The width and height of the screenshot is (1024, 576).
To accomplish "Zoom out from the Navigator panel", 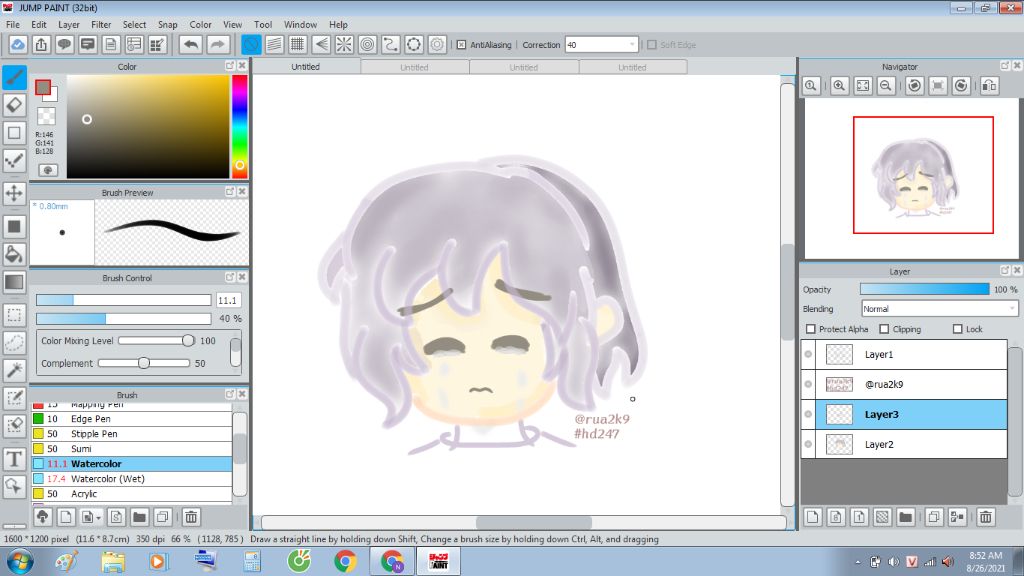I will 886,86.
